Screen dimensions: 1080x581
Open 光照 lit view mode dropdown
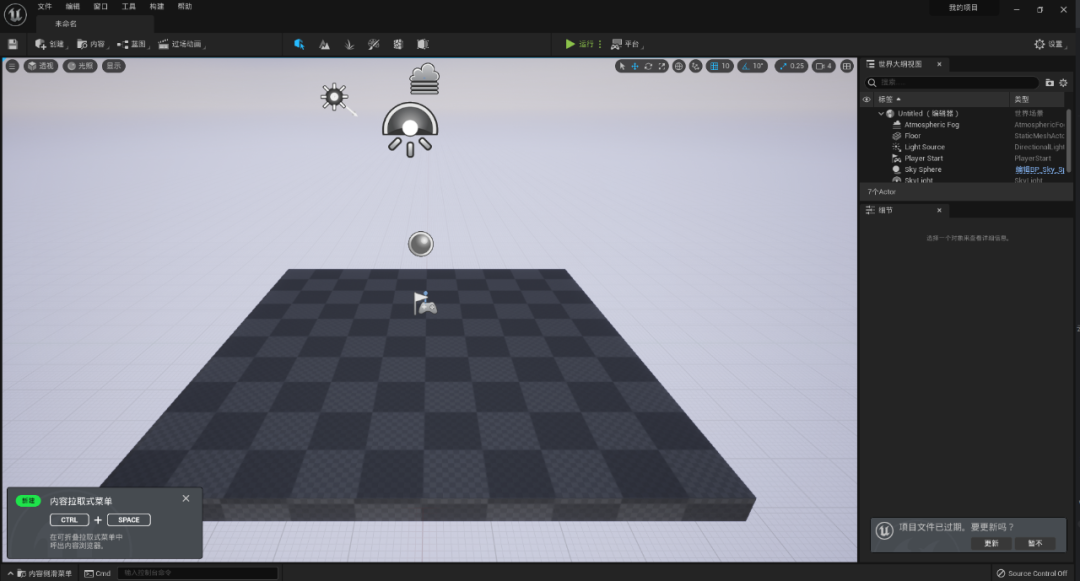pos(80,66)
